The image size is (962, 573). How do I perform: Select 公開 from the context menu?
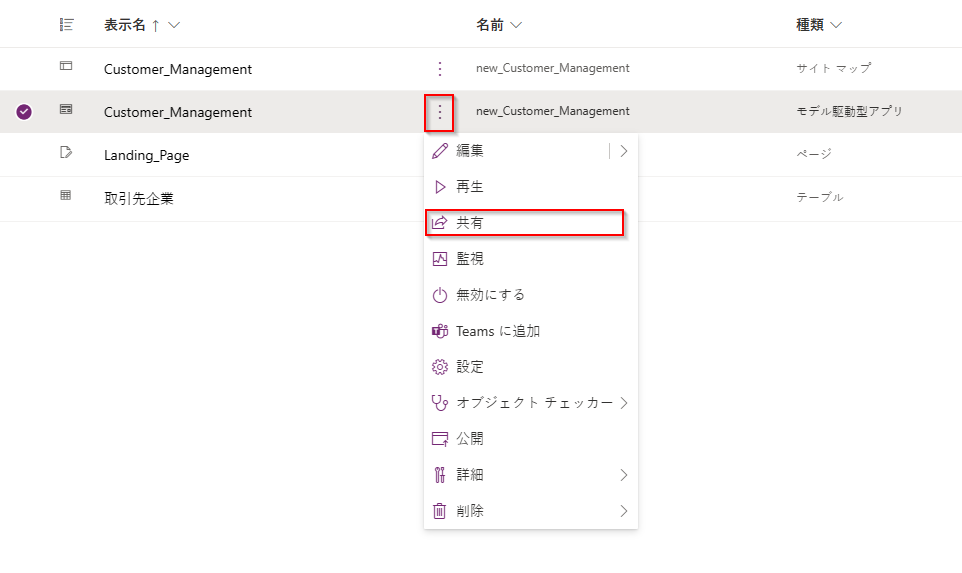pos(470,439)
